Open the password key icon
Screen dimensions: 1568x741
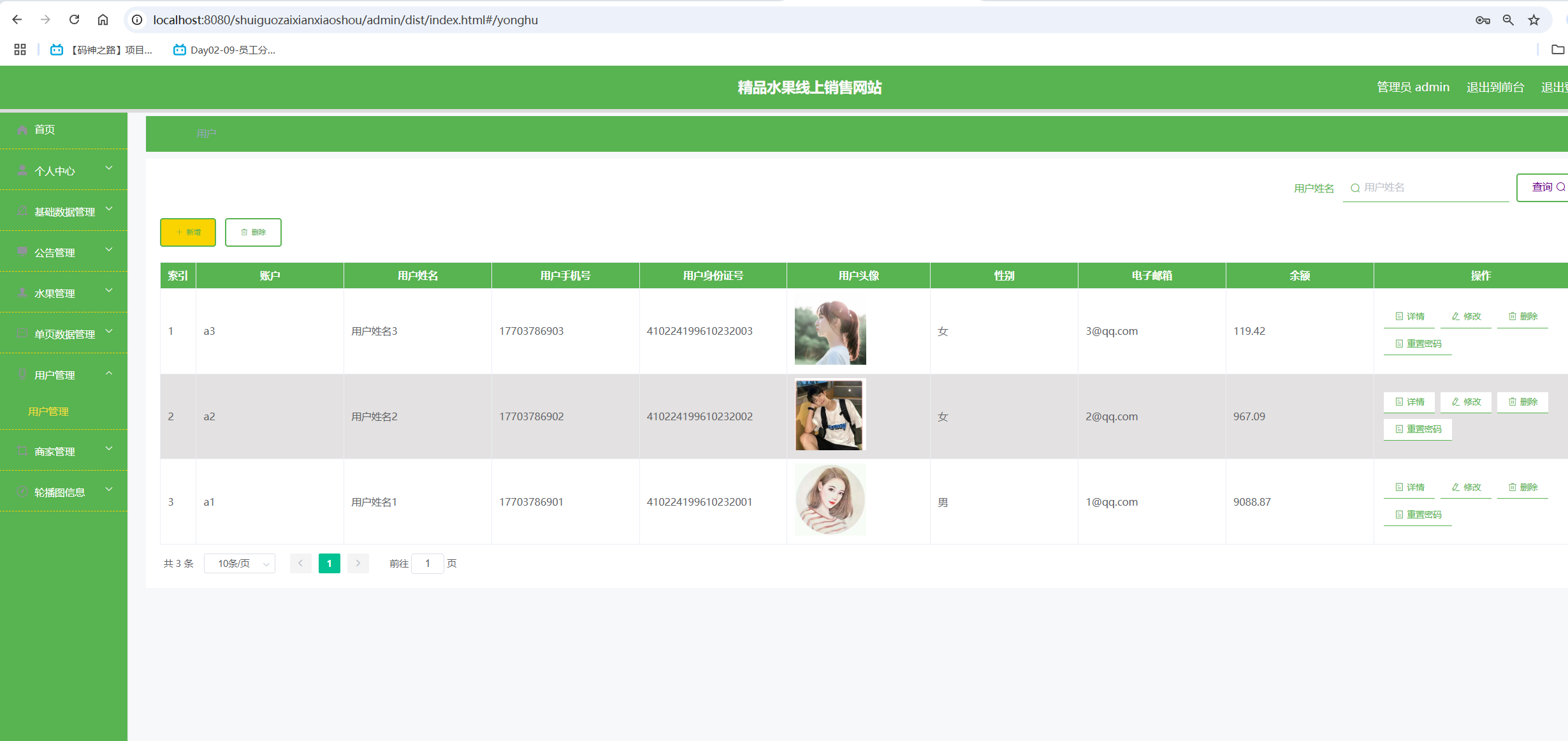pos(1483,20)
